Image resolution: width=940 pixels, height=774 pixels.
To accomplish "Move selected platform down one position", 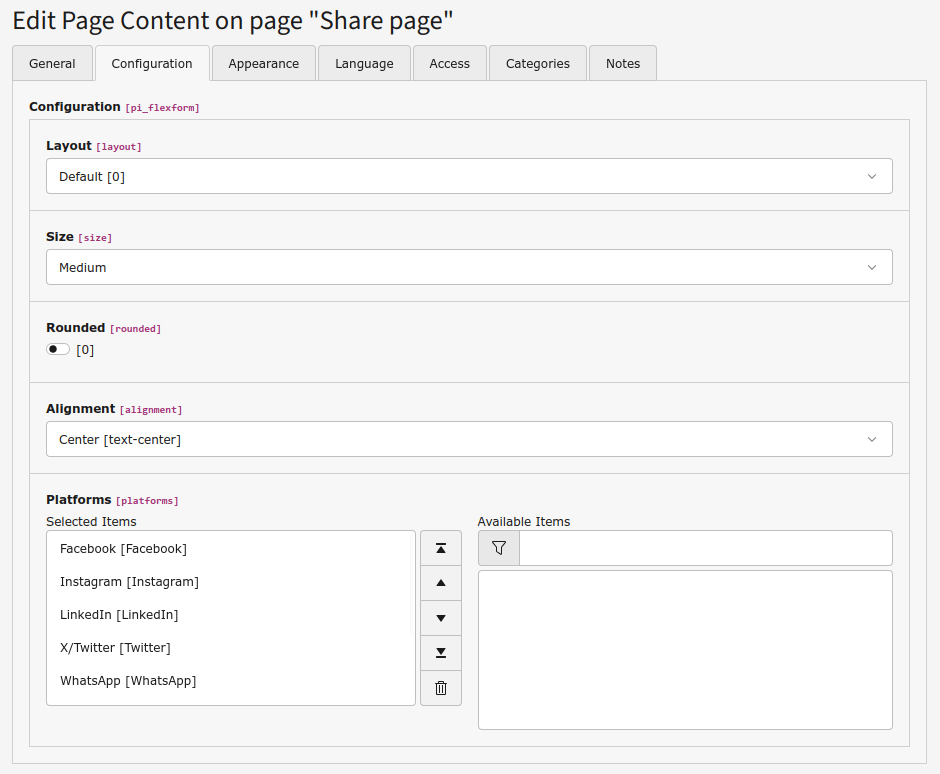I will 441,618.
